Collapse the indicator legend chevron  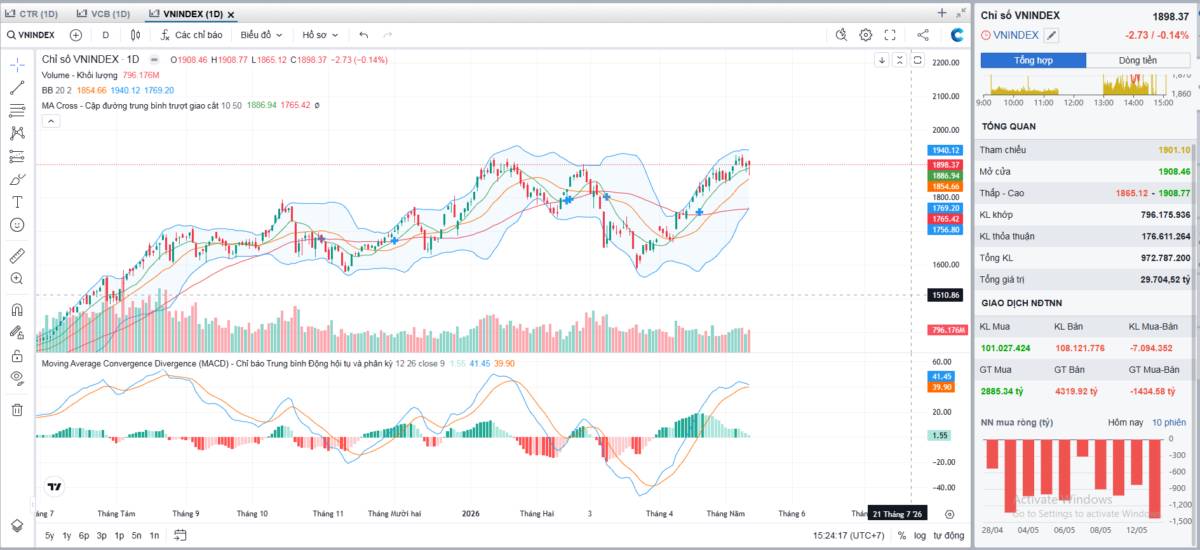pyautogui.click(x=50, y=121)
